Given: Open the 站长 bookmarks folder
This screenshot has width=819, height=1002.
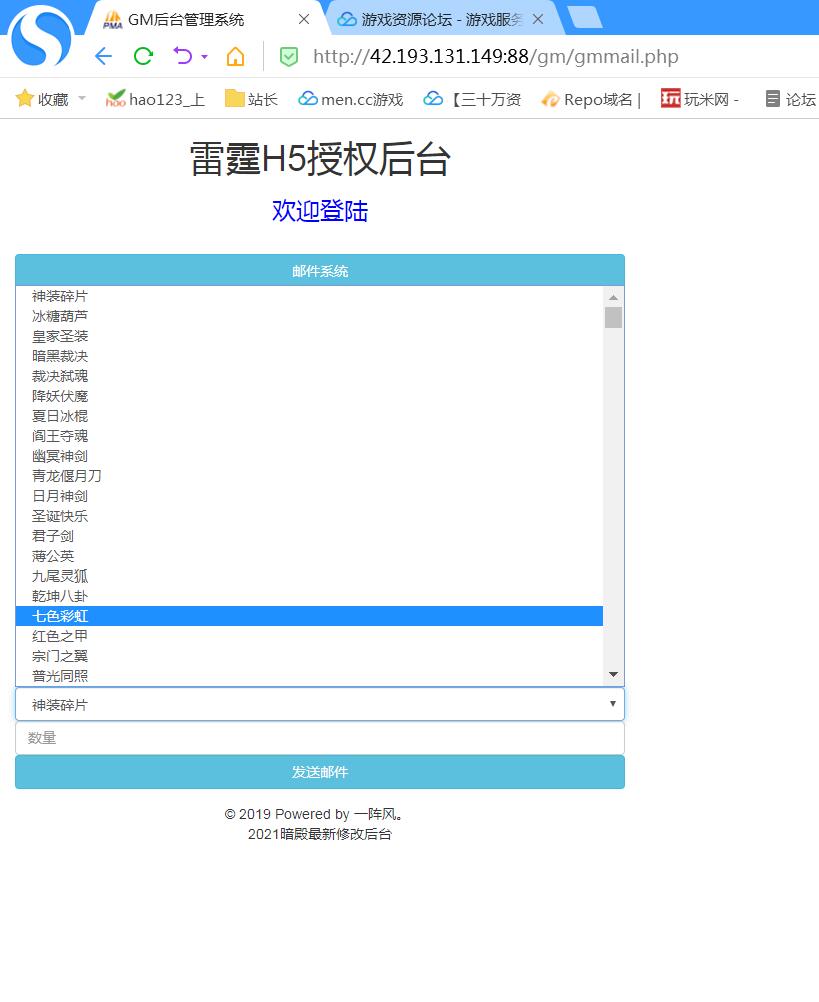Looking at the screenshot, I should 251,99.
